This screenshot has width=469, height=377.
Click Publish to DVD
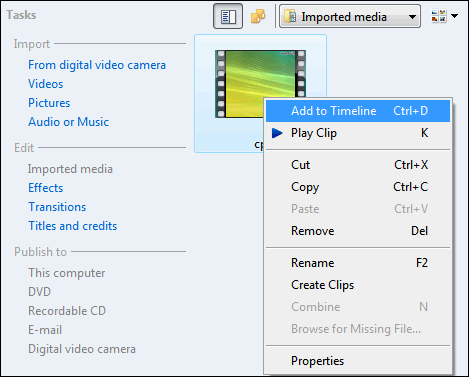tap(39, 292)
